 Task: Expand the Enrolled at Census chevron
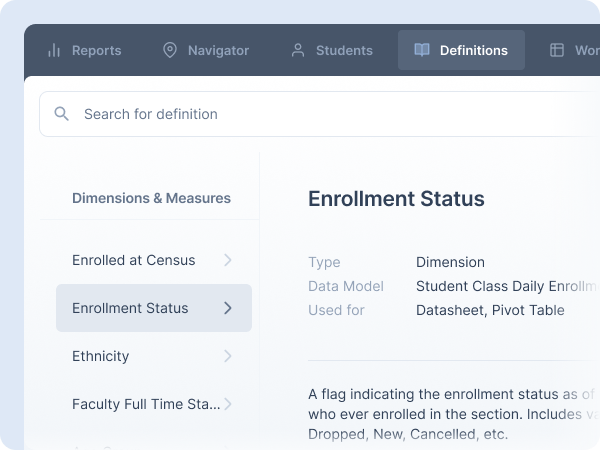coord(228,260)
